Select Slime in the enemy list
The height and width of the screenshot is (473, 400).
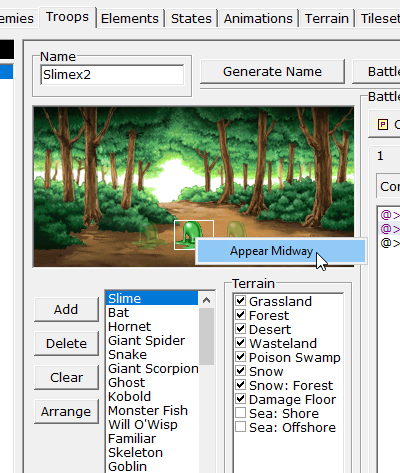pos(152,298)
